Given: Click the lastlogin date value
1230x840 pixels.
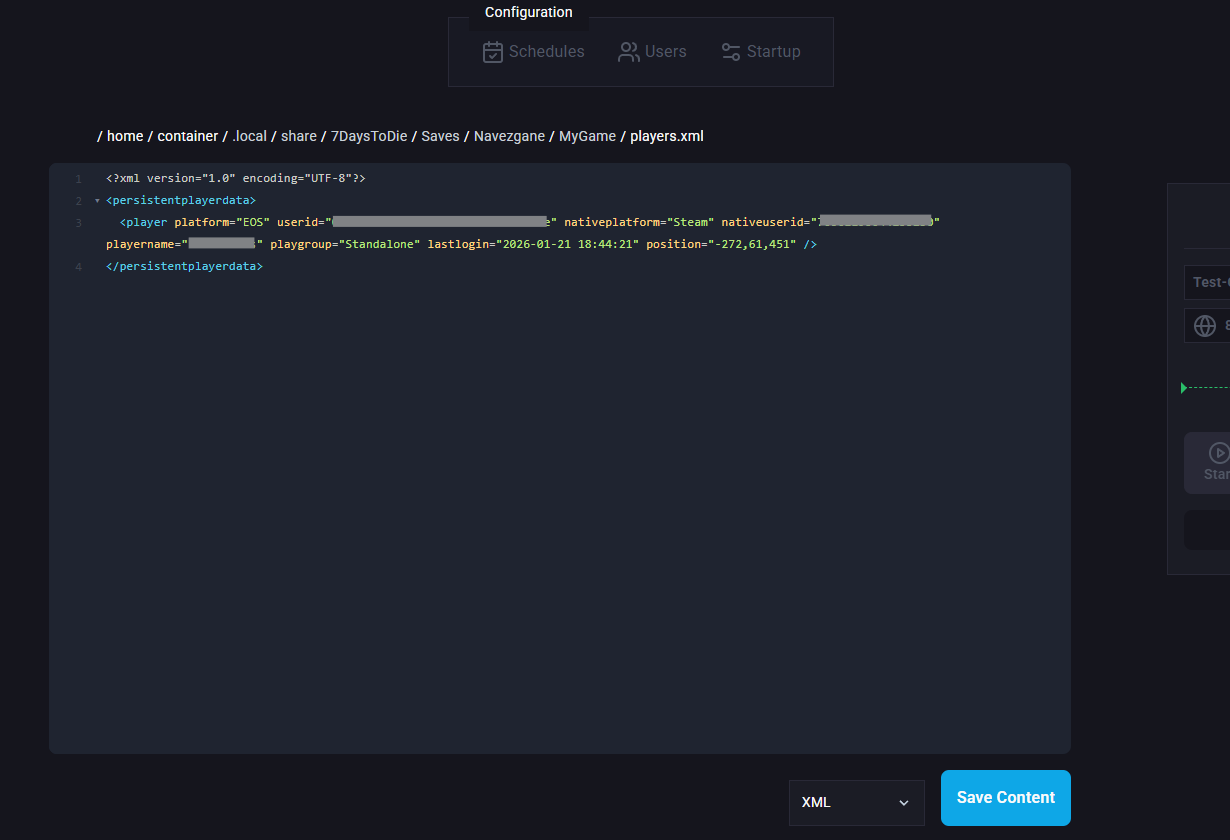Looking at the screenshot, I should click(x=567, y=244).
